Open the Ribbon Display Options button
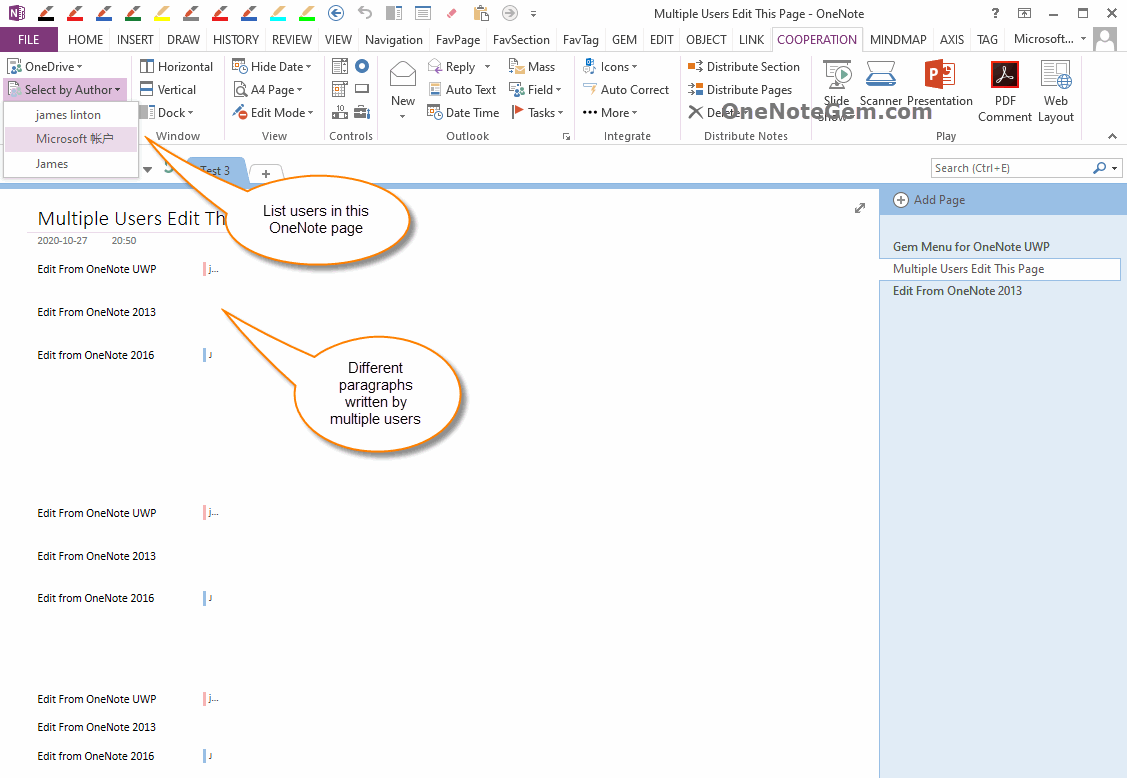This screenshot has height=778, width=1127. 1024,13
